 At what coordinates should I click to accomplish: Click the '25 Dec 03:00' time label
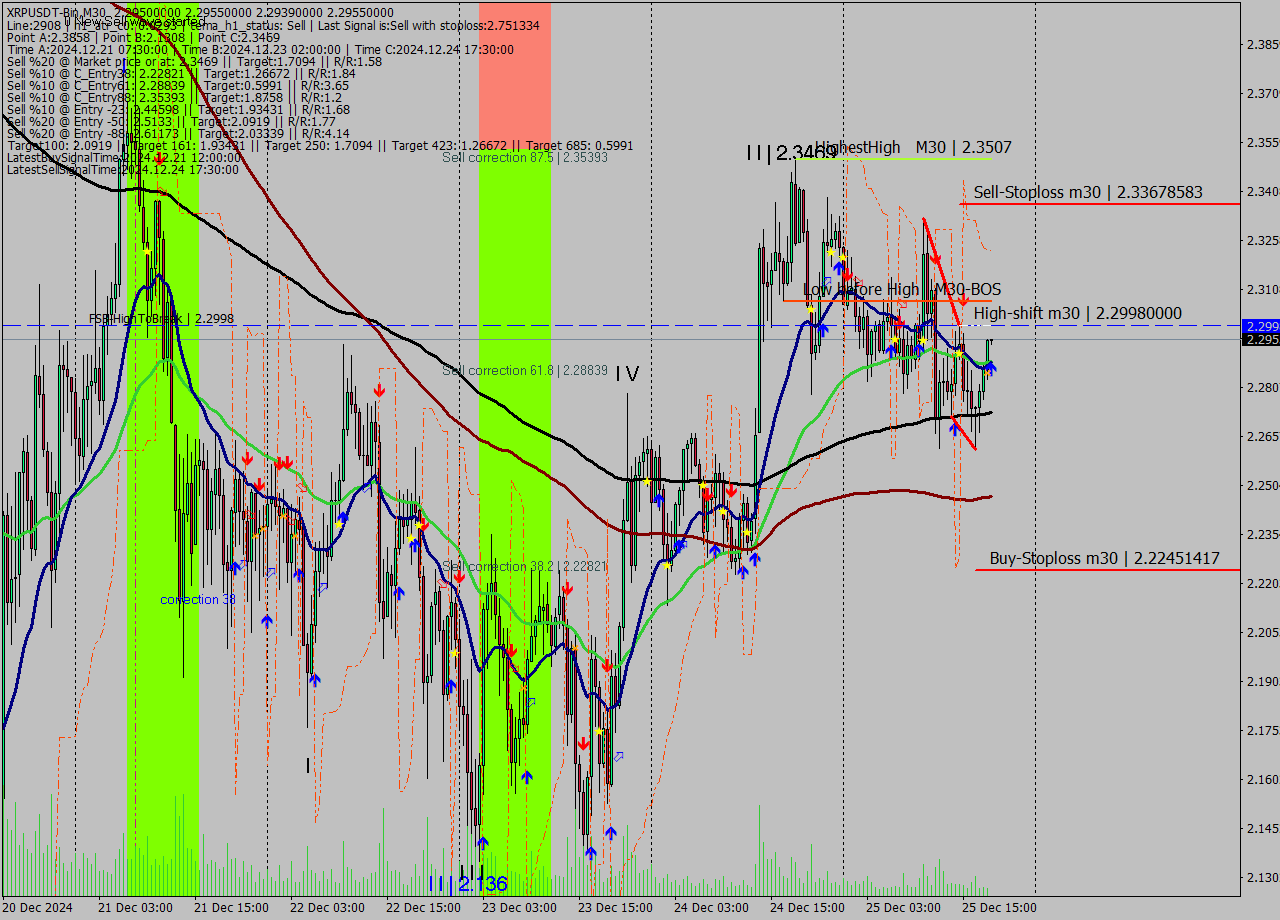point(903,908)
